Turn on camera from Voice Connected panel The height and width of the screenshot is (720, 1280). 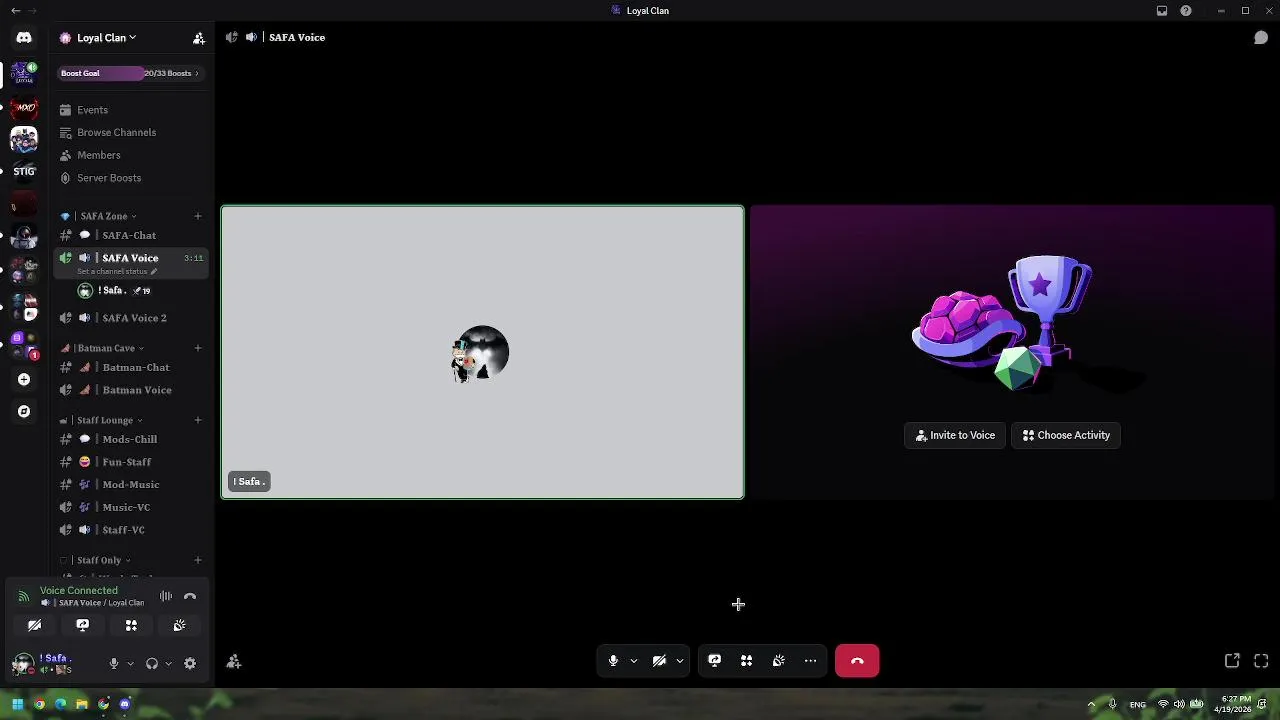(35, 625)
